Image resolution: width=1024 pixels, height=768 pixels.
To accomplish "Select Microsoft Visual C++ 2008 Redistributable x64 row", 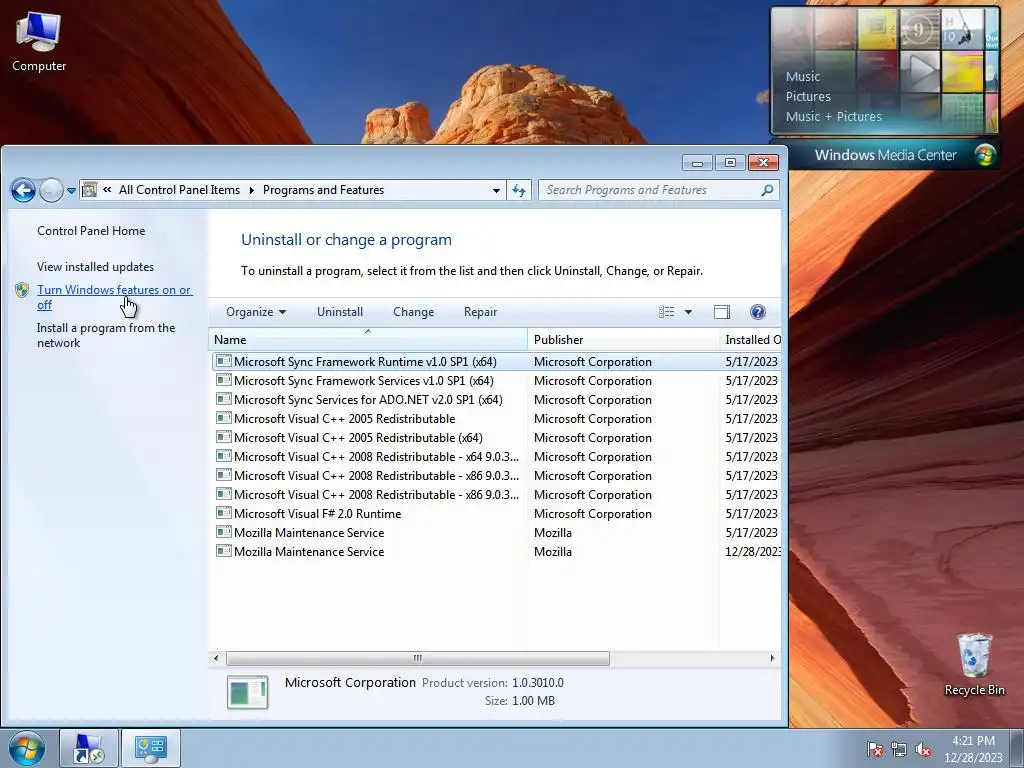I will 496,456.
